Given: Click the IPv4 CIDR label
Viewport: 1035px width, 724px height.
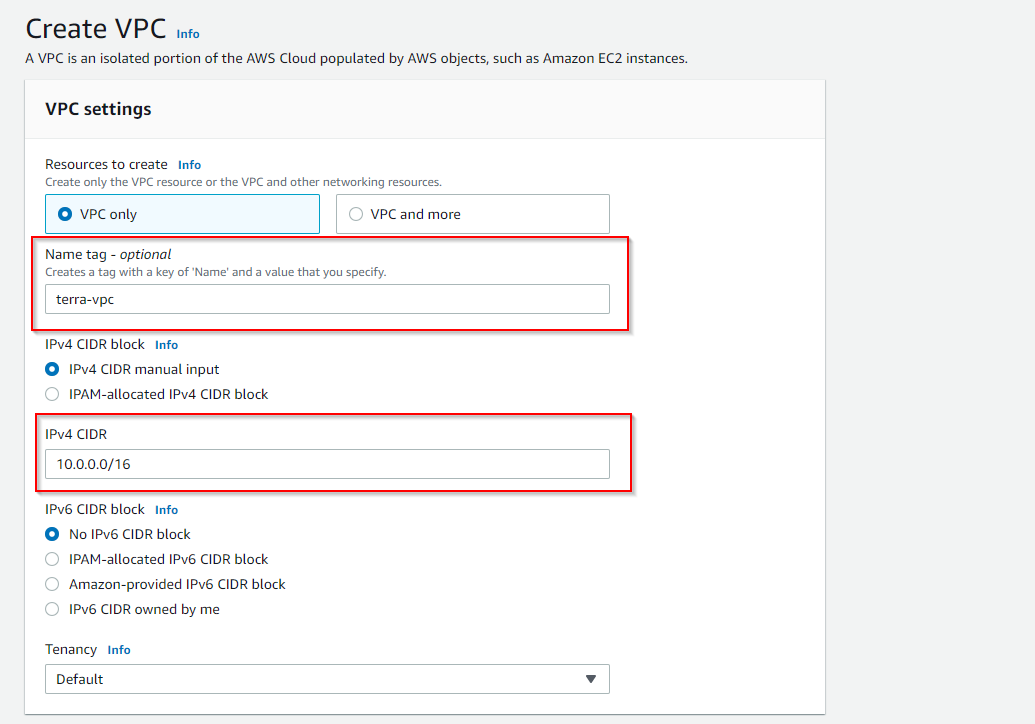Looking at the screenshot, I should [76, 434].
